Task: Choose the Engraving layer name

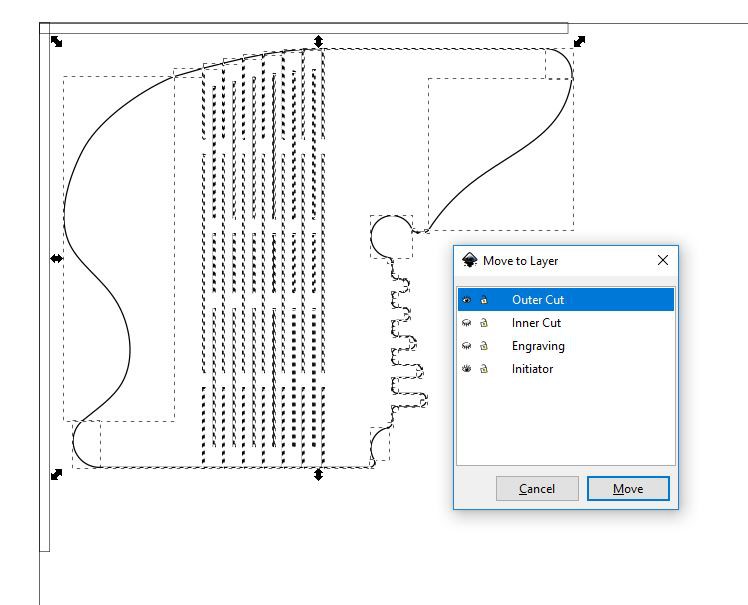Action: click(538, 346)
